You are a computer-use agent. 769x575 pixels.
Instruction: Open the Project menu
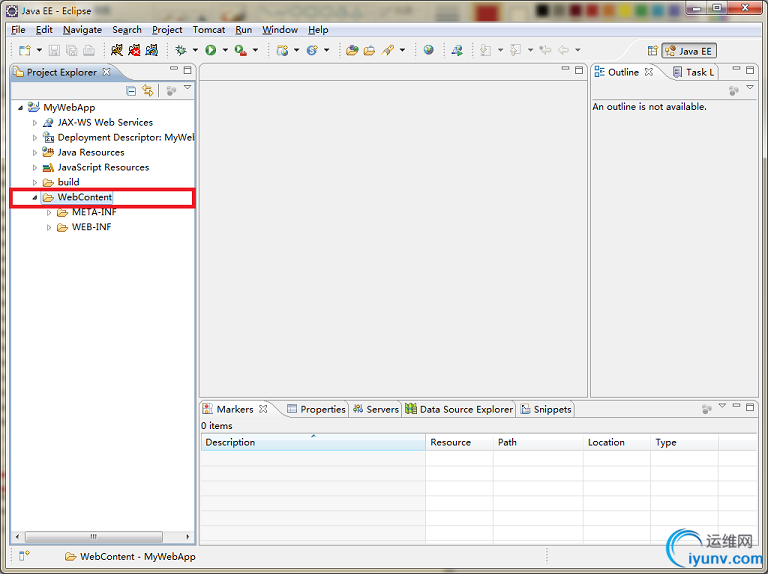pos(167,30)
